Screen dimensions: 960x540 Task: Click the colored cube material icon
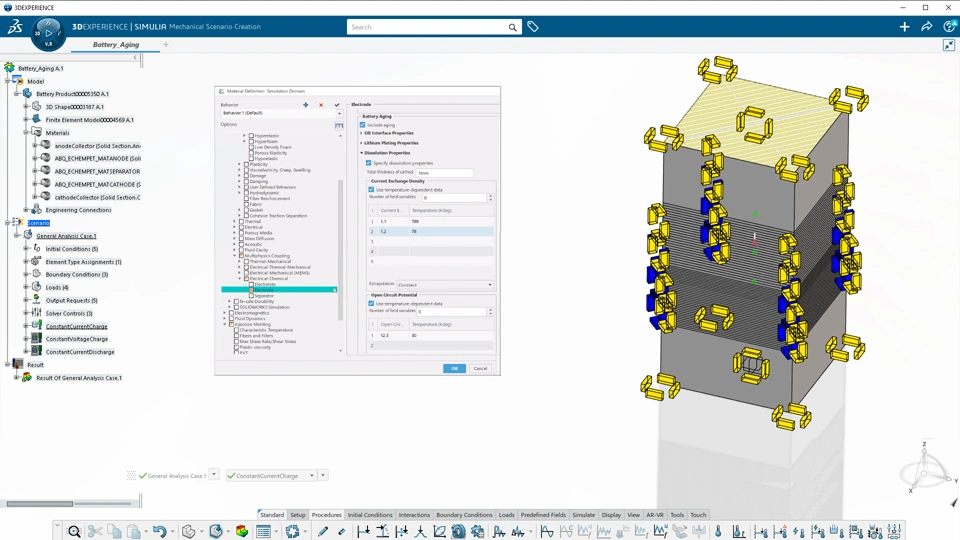point(242,531)
